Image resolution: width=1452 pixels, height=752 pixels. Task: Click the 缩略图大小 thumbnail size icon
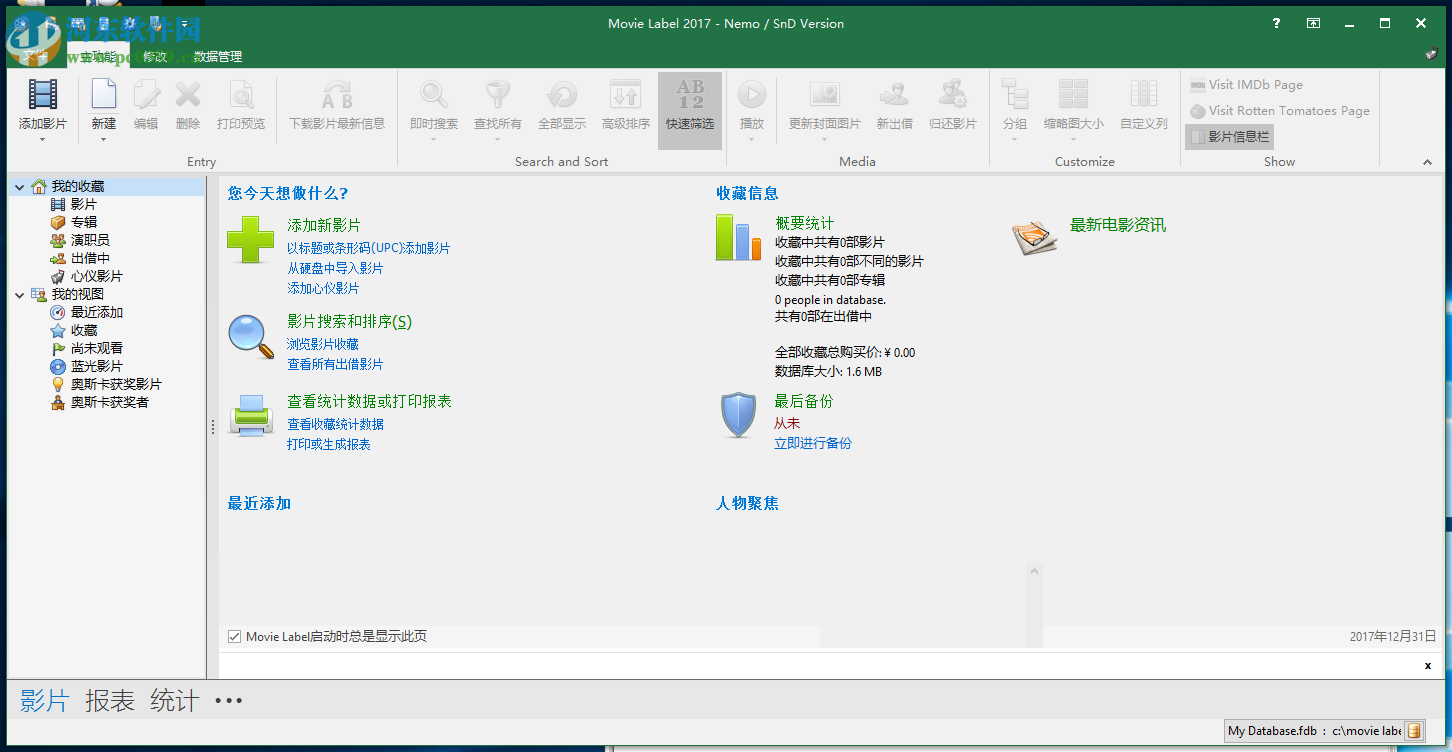(x=1074, y=94)
